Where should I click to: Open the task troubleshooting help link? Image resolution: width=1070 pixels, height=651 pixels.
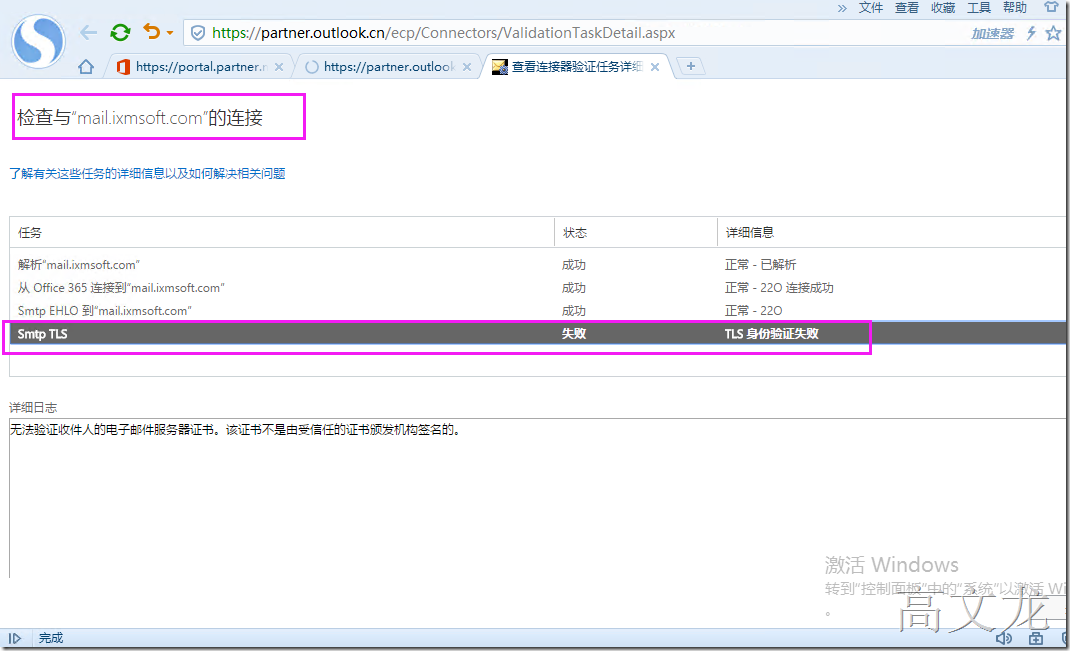(147, 174)
